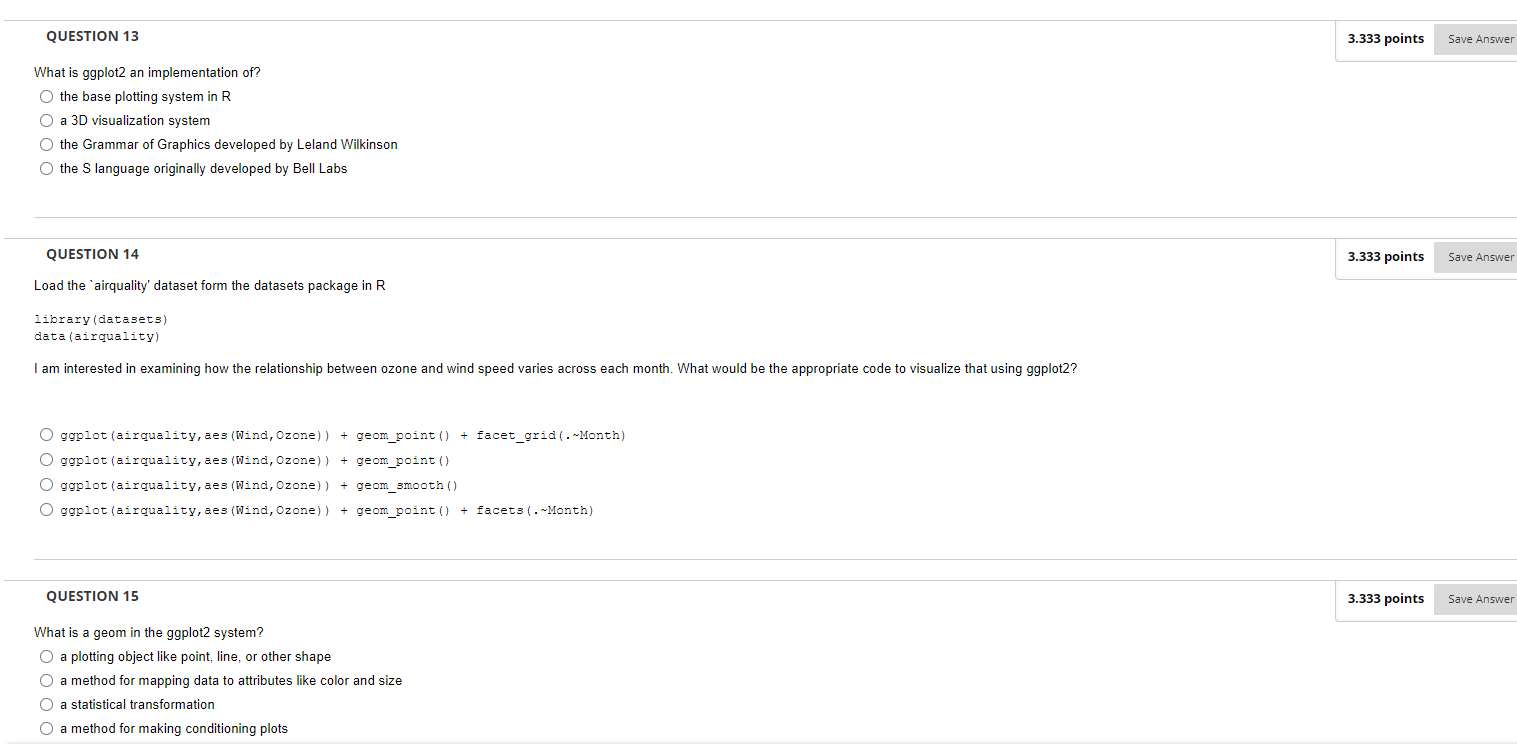Pick "a method for making conditioning plots"
This screenshot has height=744, width=1517.
(x=46, y=728)
